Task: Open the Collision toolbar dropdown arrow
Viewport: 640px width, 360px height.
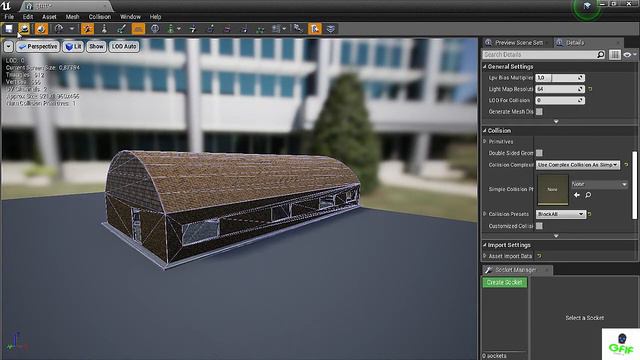Action: 179,29
